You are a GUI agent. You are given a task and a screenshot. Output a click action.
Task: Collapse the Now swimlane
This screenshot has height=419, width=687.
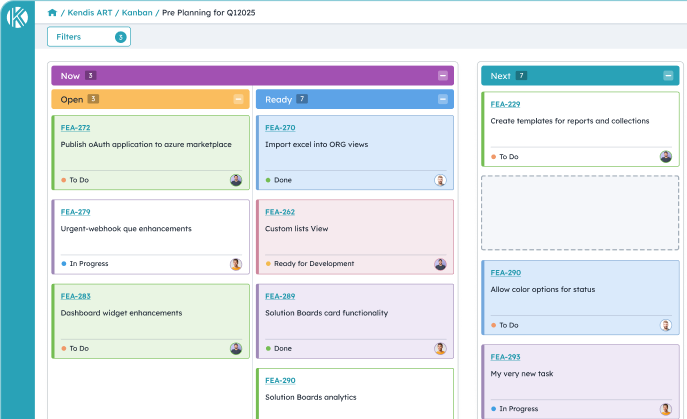443,76
